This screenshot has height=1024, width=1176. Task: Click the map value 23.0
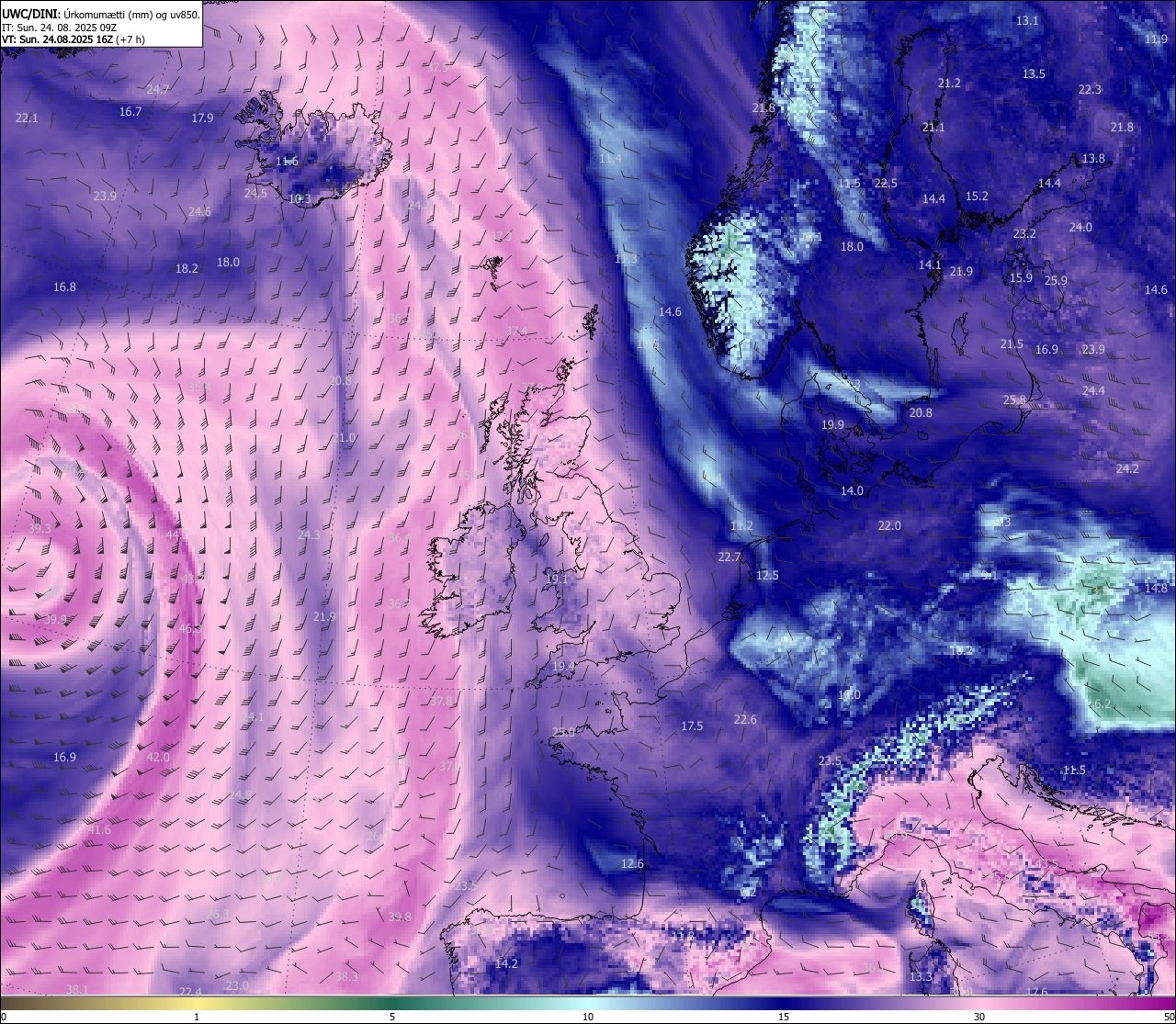(237, 985)
